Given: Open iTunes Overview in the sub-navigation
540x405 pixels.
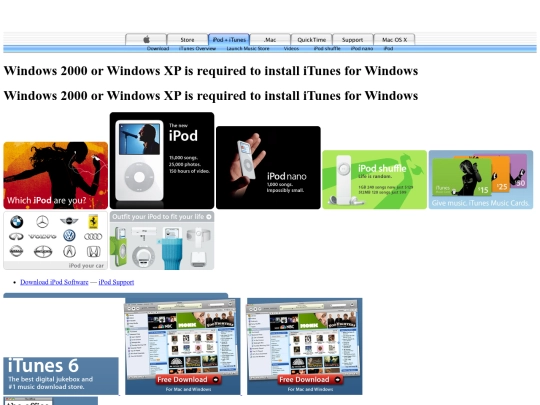Looking at the screenshot, I should pyautogui.click(x=197, y=49).
